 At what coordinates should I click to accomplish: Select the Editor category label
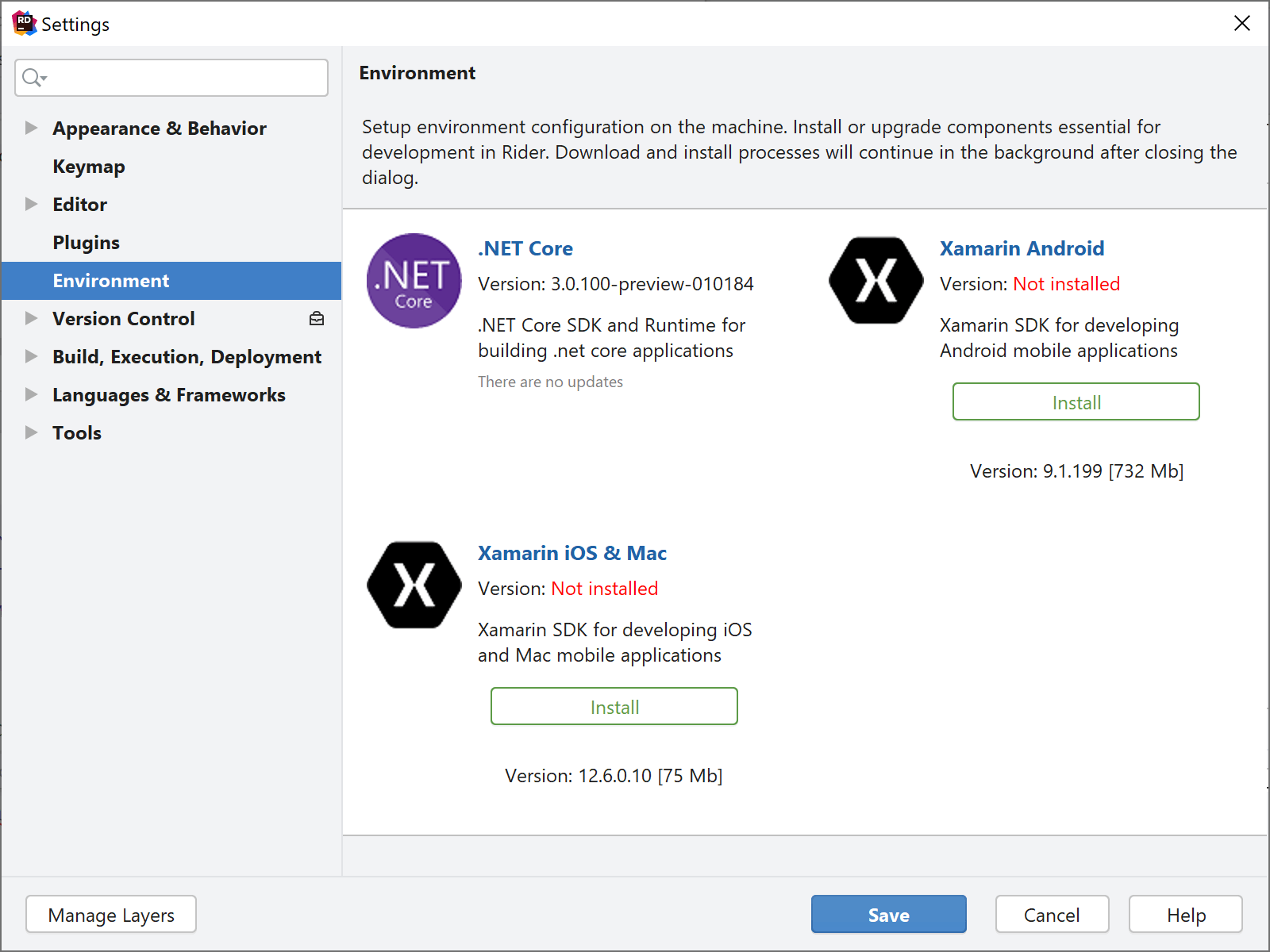(x=79, y=205)
